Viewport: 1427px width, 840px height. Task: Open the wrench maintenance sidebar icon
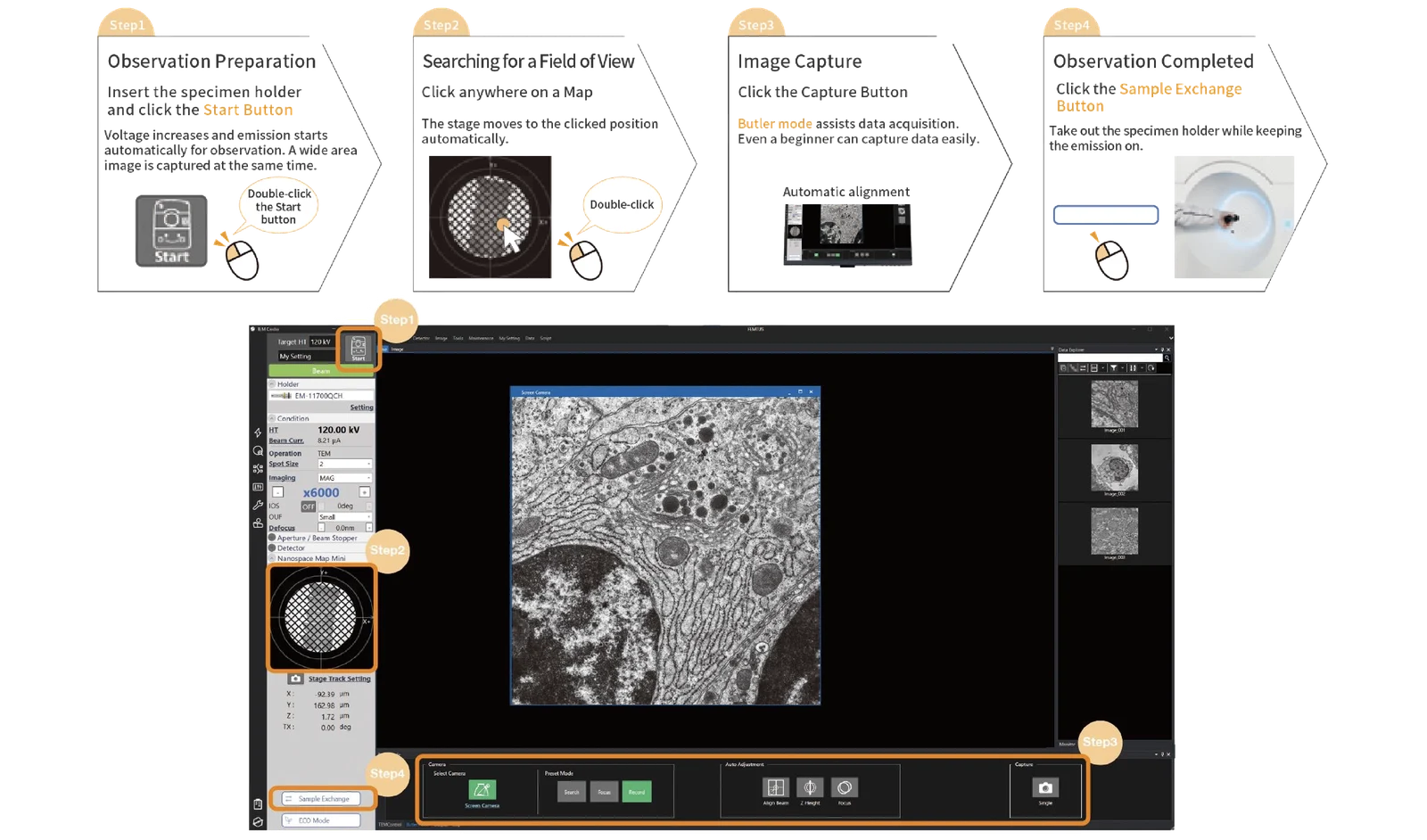pos(258,505)
